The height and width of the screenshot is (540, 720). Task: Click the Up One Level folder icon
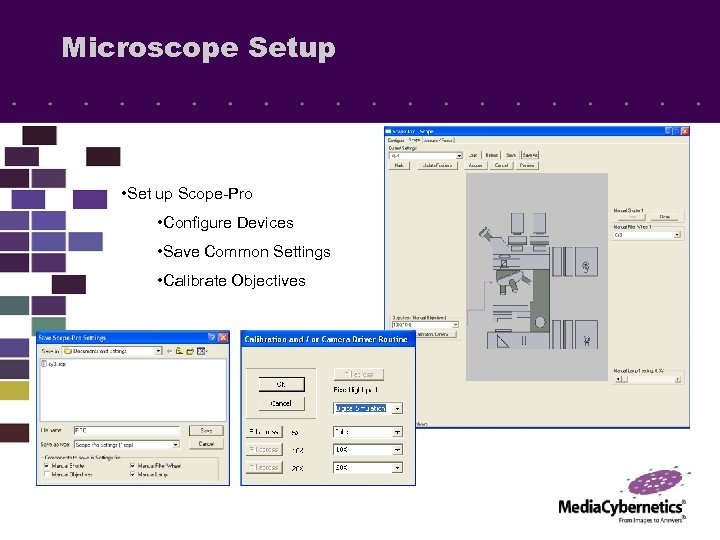pyautogui.click(x=179, y=351)
